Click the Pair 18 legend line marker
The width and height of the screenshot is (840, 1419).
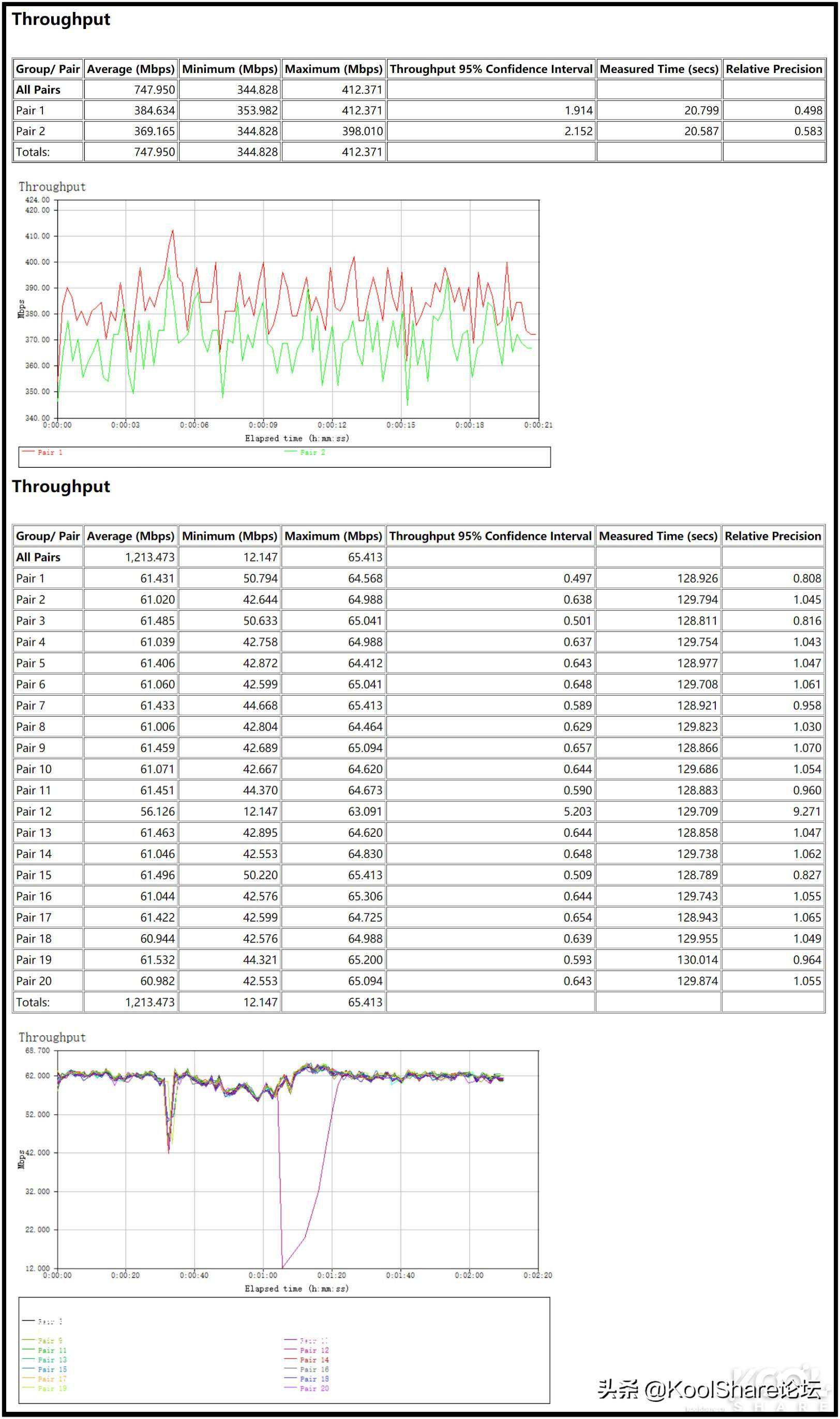(290, 1378)
